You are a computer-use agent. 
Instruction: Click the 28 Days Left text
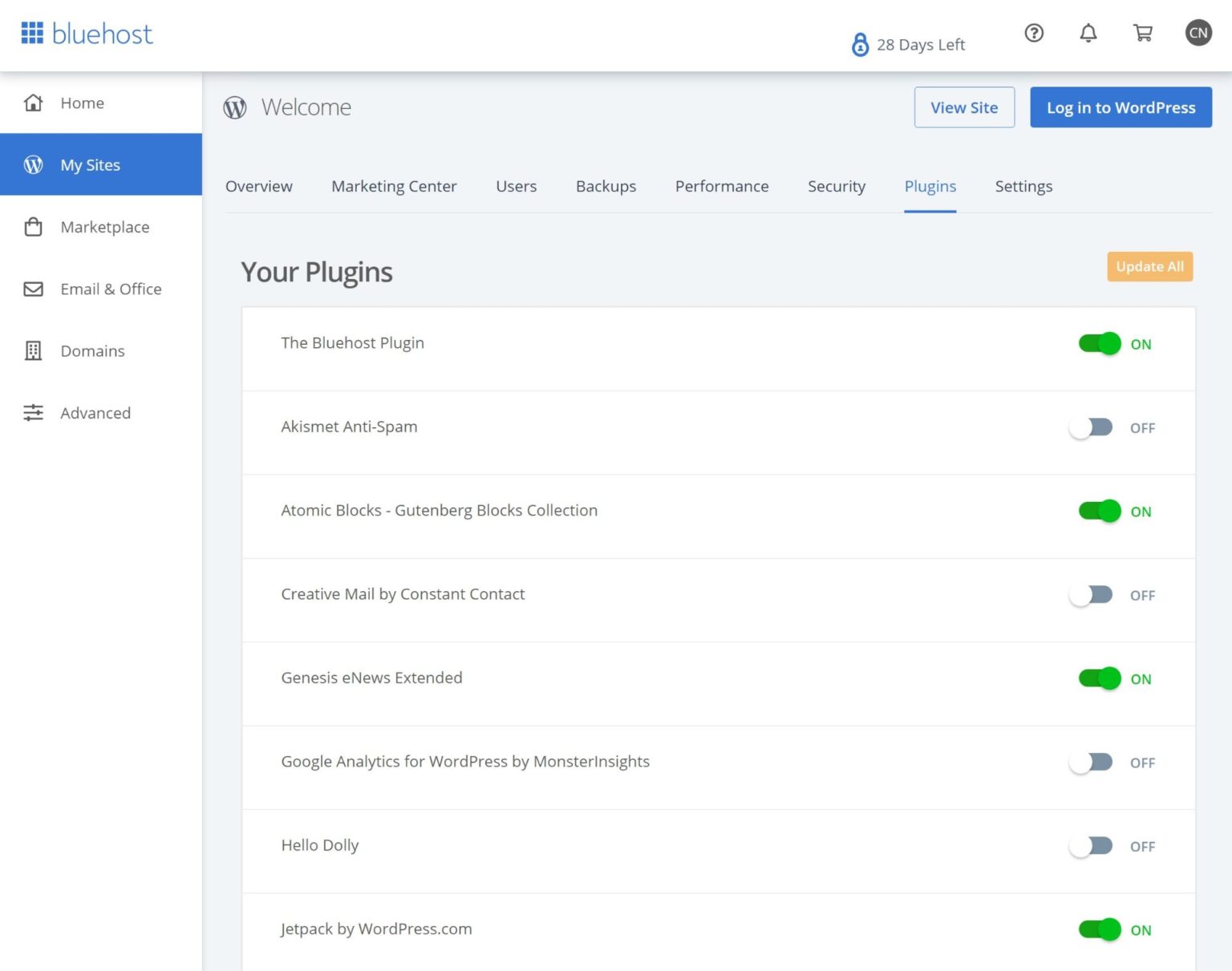pyautogui.click(x=921, y=45)
